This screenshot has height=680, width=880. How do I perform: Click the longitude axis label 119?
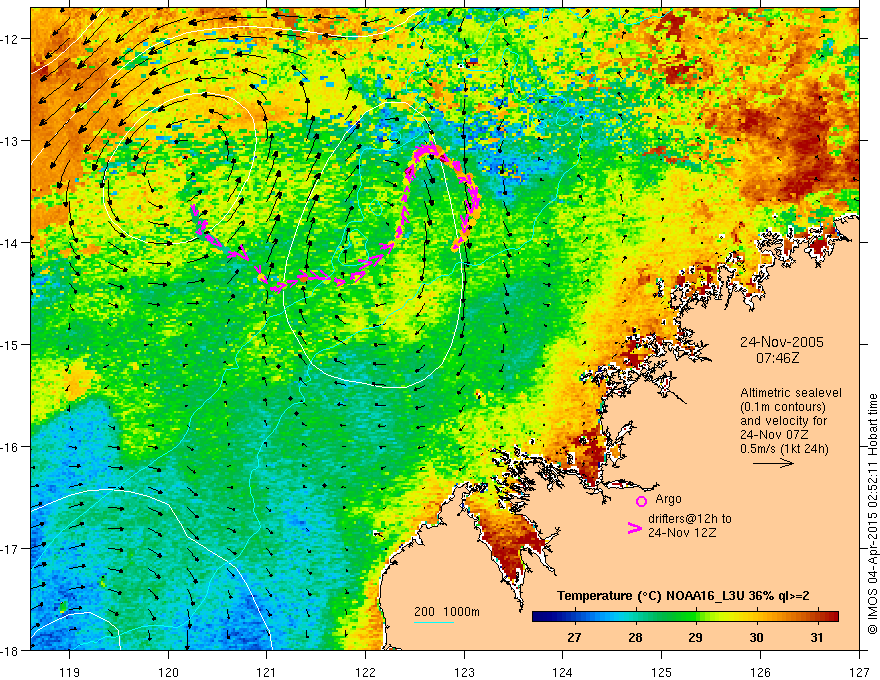tap(70, 672)
